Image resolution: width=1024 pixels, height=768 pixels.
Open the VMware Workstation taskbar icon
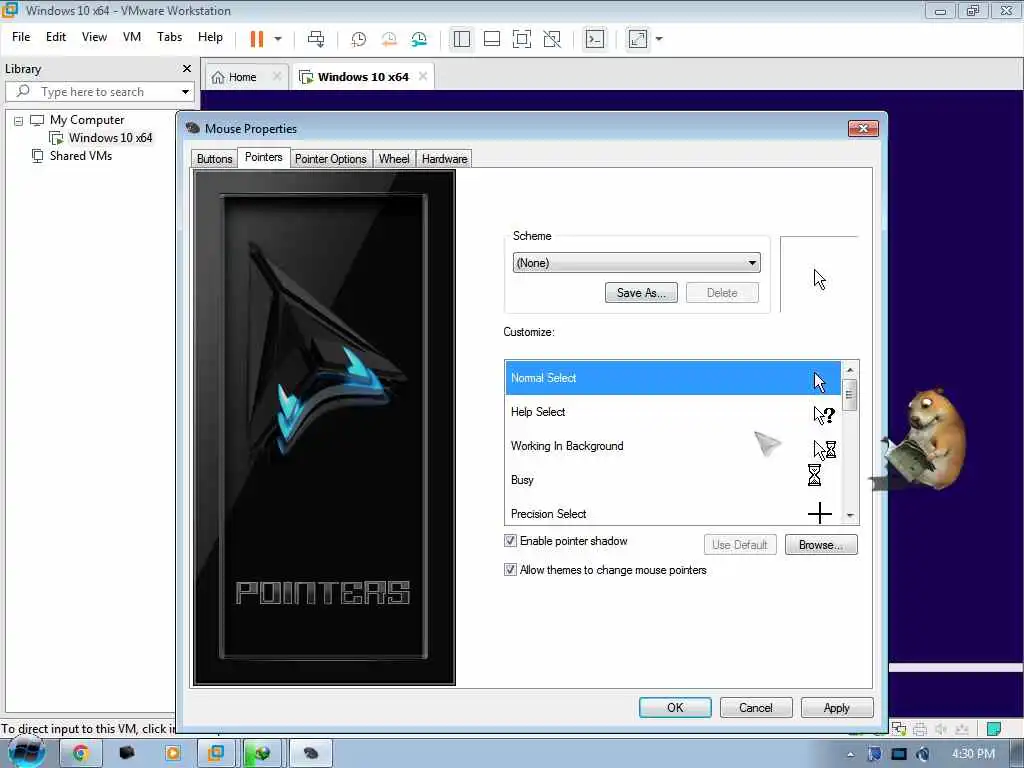[x=216, y=753]
